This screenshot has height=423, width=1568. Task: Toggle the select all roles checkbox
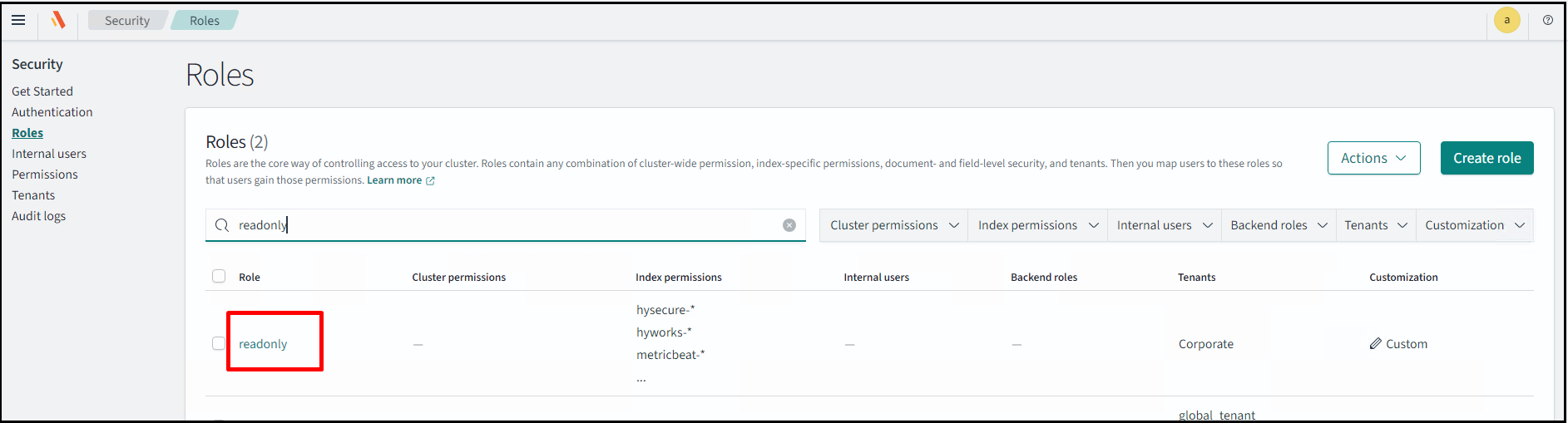click(219, 276)
